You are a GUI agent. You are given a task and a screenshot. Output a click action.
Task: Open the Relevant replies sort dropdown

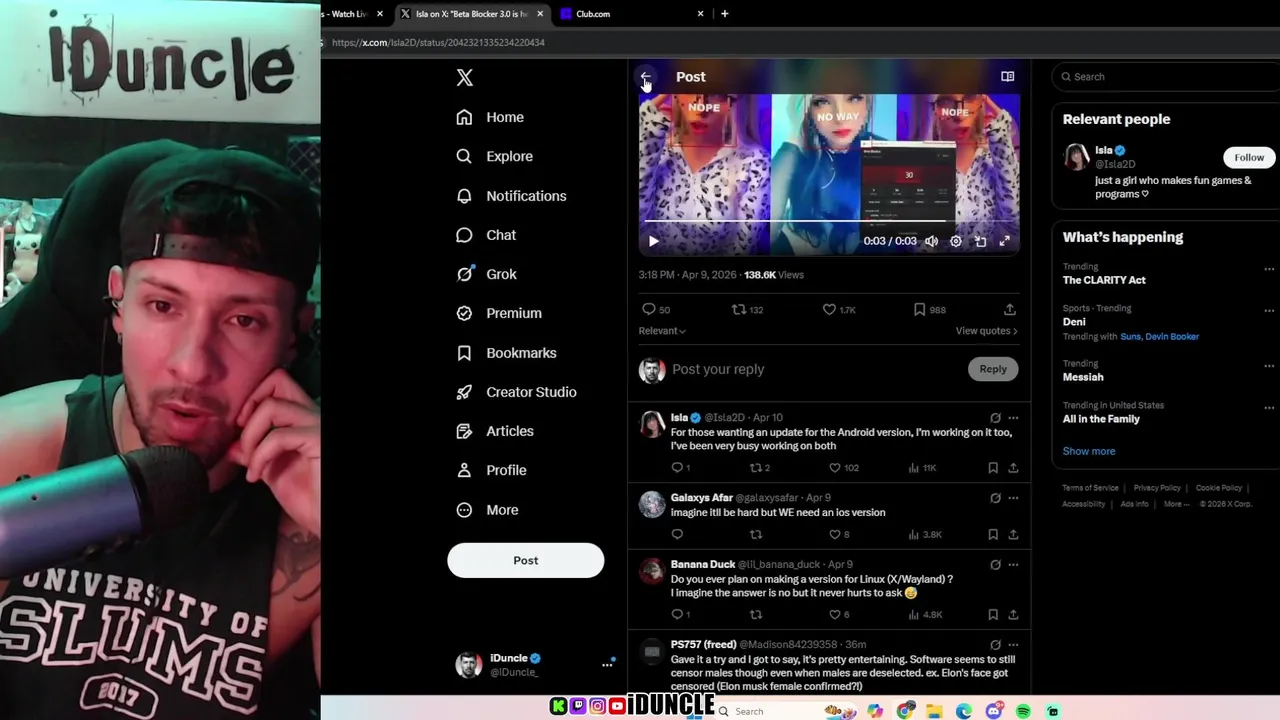662,331
